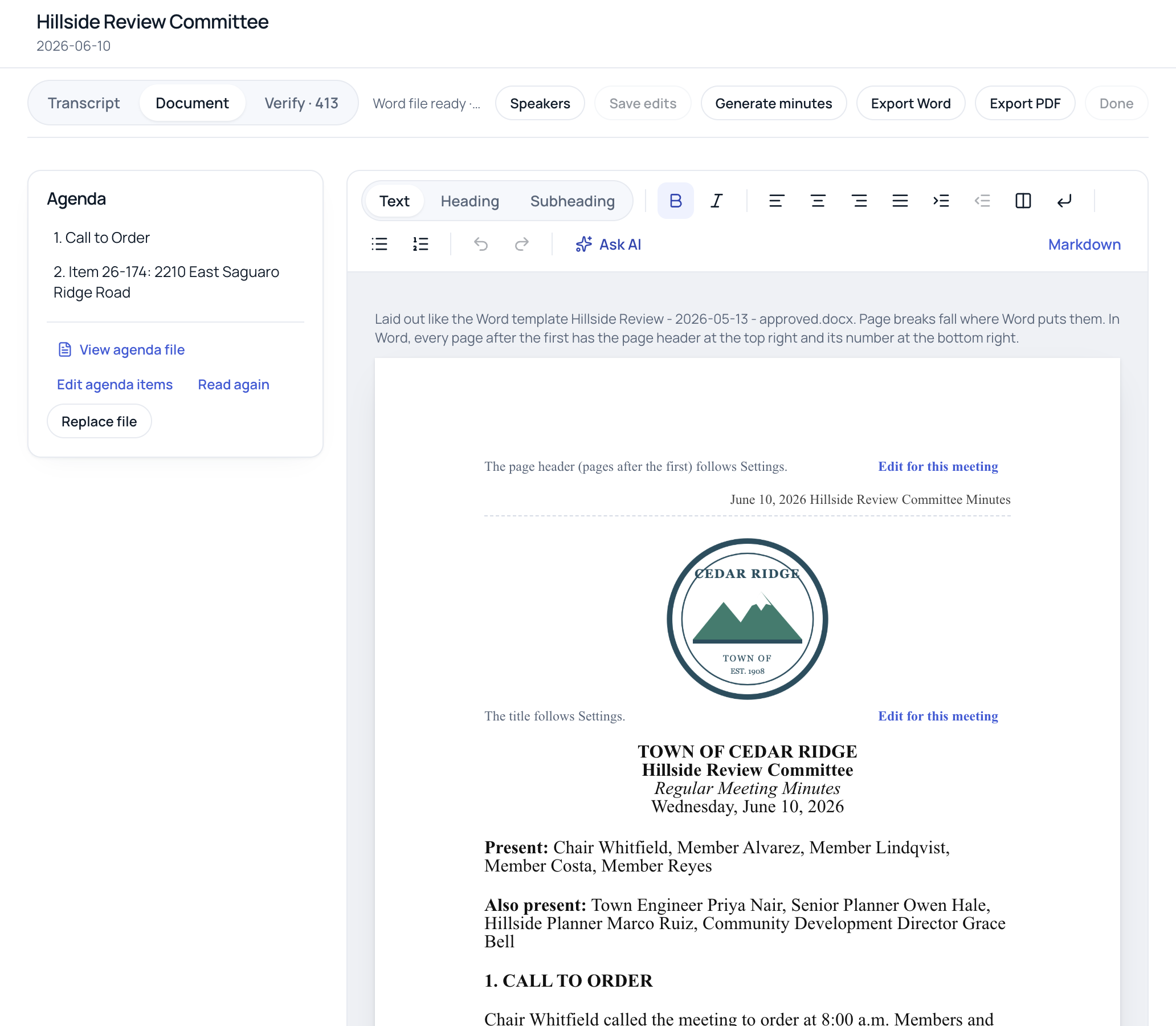Select the Document tab
Viewport: 1176px width, 1026px height.
coord(192,103)
